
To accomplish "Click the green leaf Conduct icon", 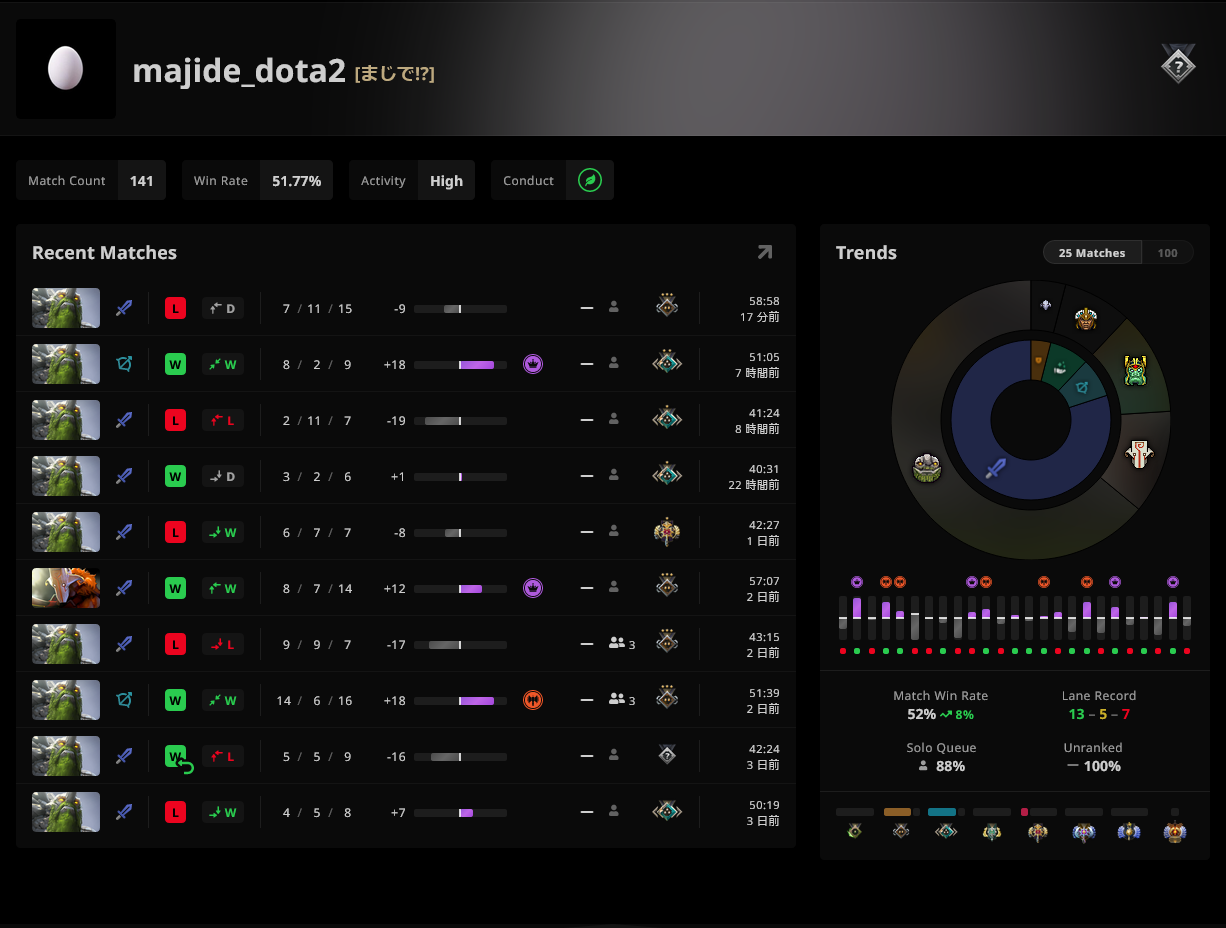I will pyautogui.click(x=590, y=181).
